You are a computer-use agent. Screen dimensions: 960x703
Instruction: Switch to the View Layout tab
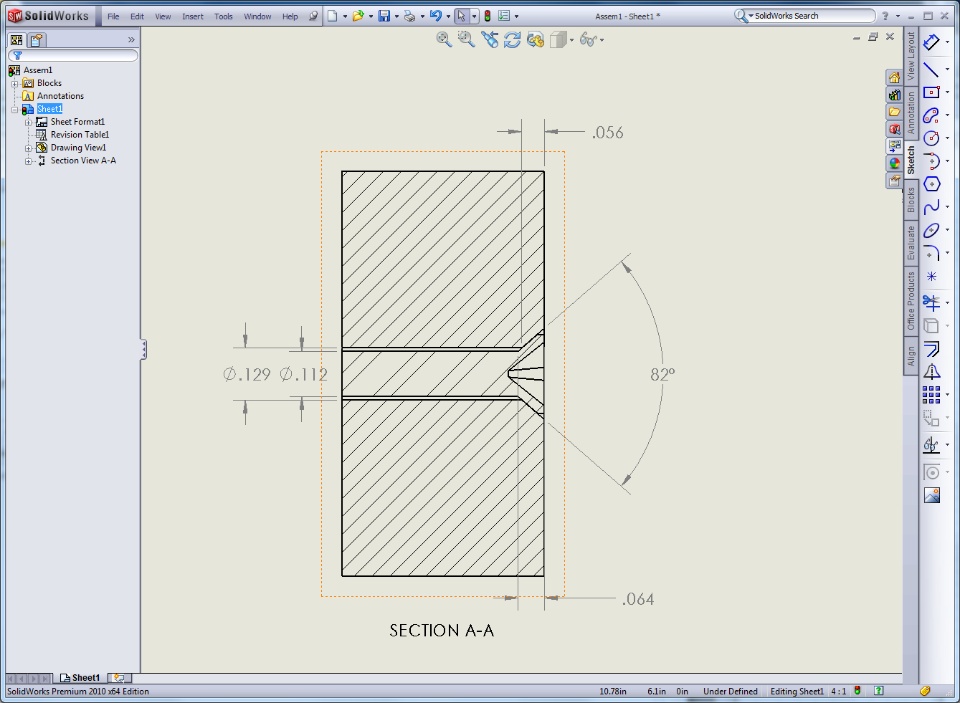911,56
